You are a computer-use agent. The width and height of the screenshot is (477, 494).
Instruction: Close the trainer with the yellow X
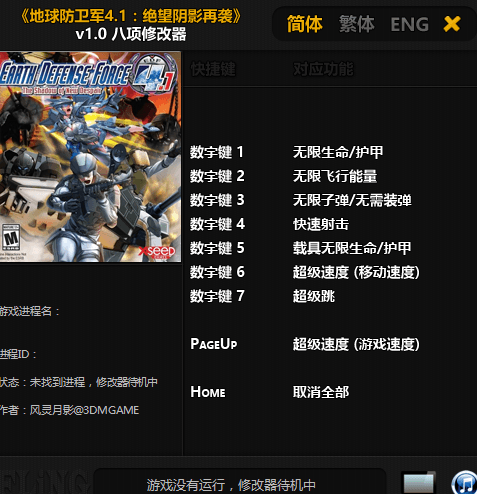point(452,24)
